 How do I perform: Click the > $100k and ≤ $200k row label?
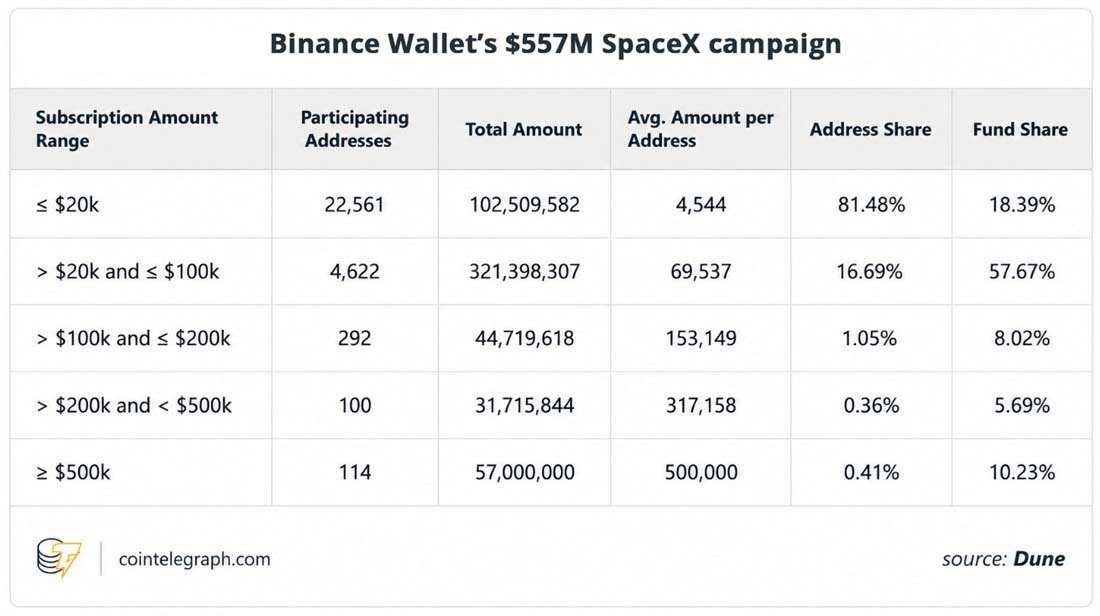pos(133,338)
